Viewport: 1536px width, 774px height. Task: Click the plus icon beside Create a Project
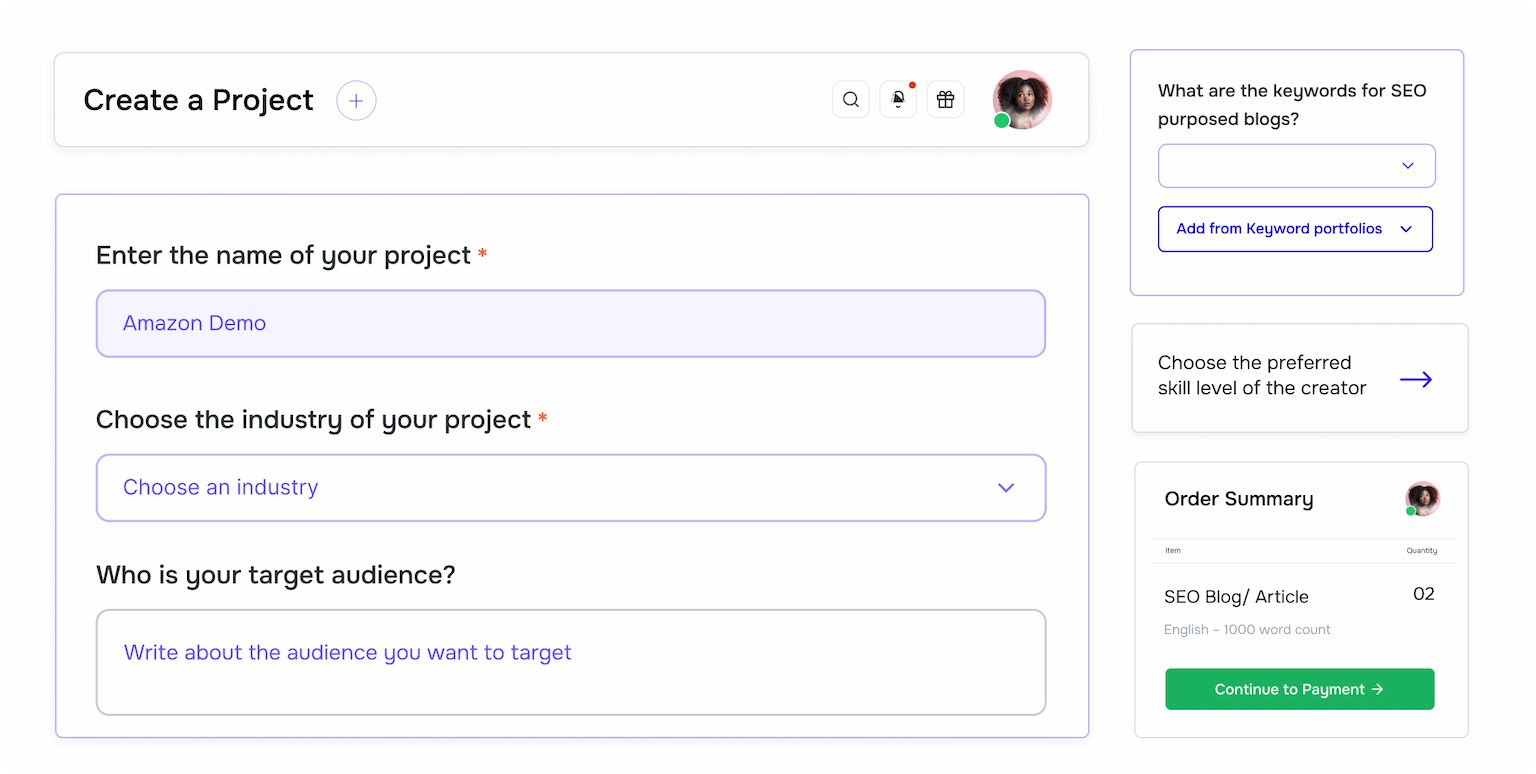click(356, 101)
